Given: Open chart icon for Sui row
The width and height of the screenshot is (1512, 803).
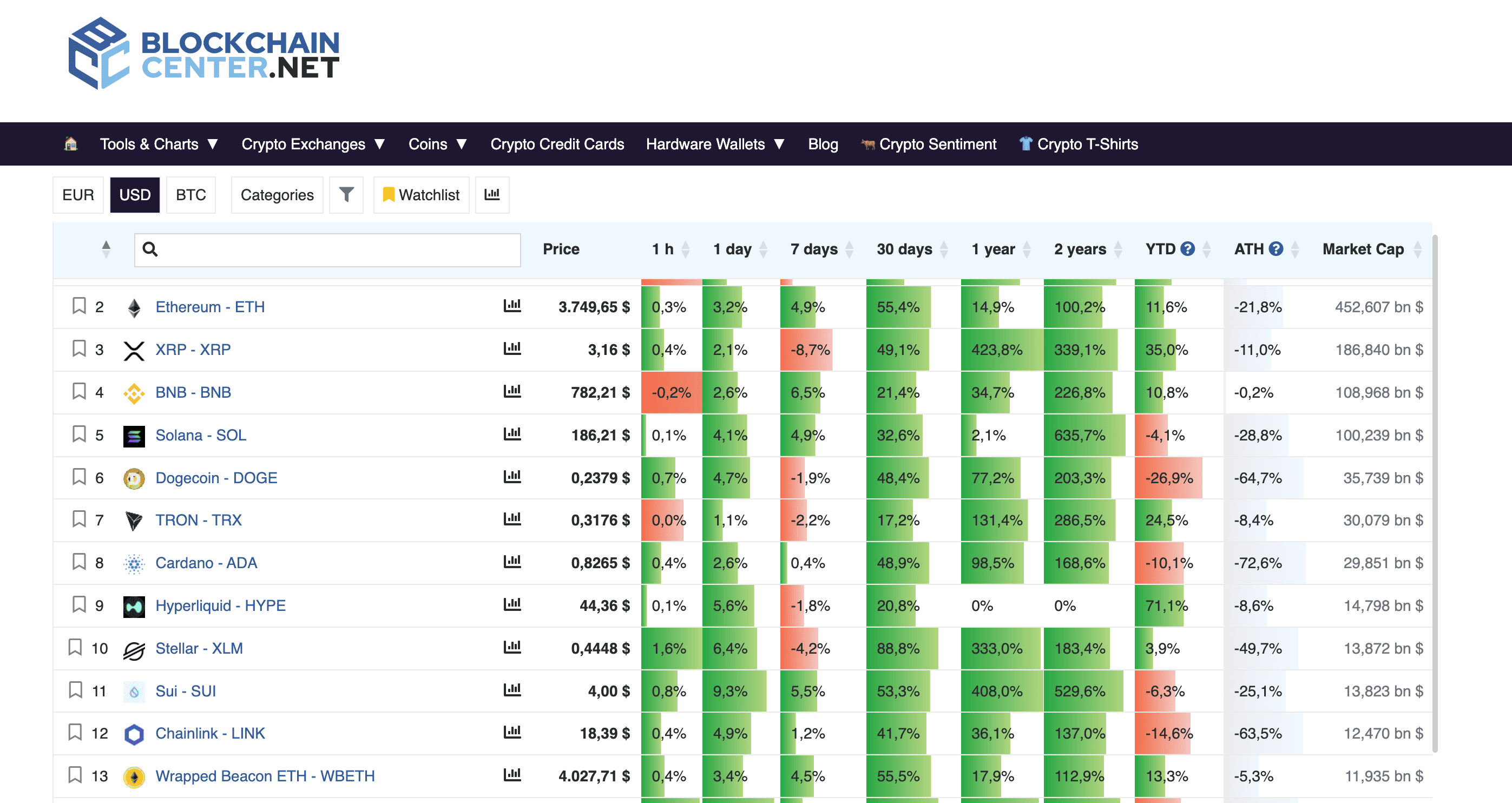Looking at the screenshot, I should 512,690.
